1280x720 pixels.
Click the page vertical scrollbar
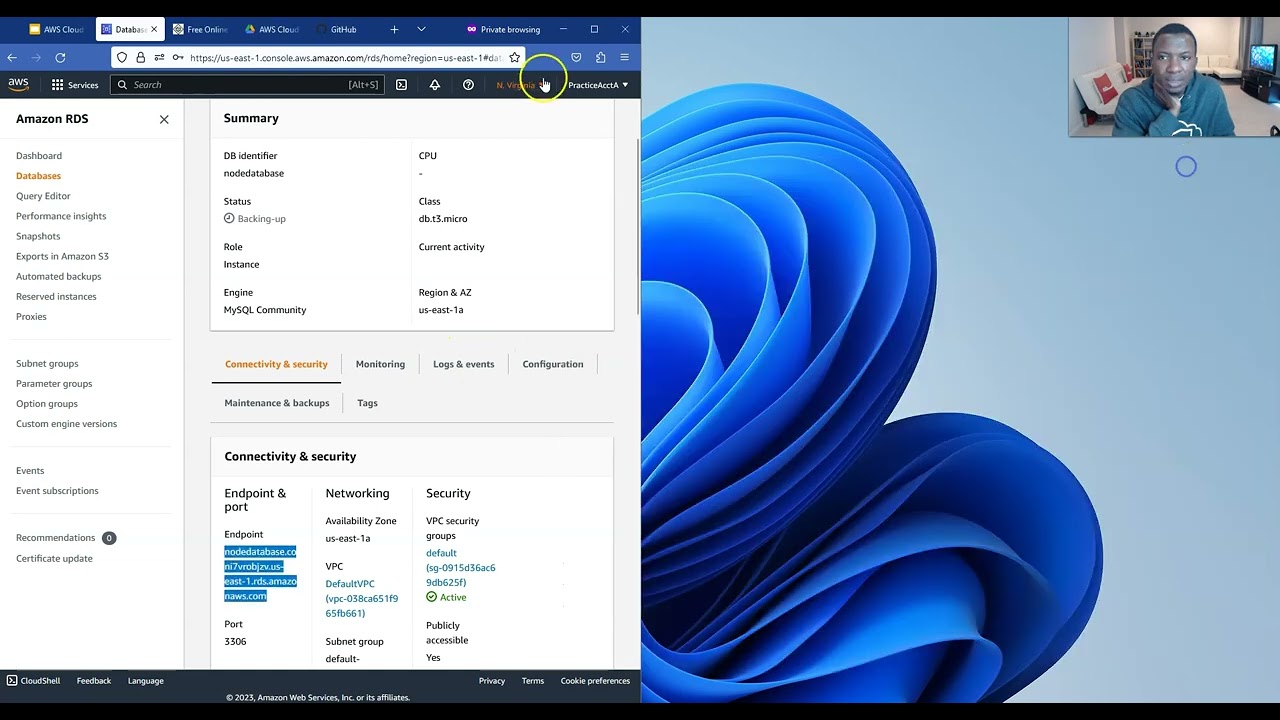click(x=638, y=226)
